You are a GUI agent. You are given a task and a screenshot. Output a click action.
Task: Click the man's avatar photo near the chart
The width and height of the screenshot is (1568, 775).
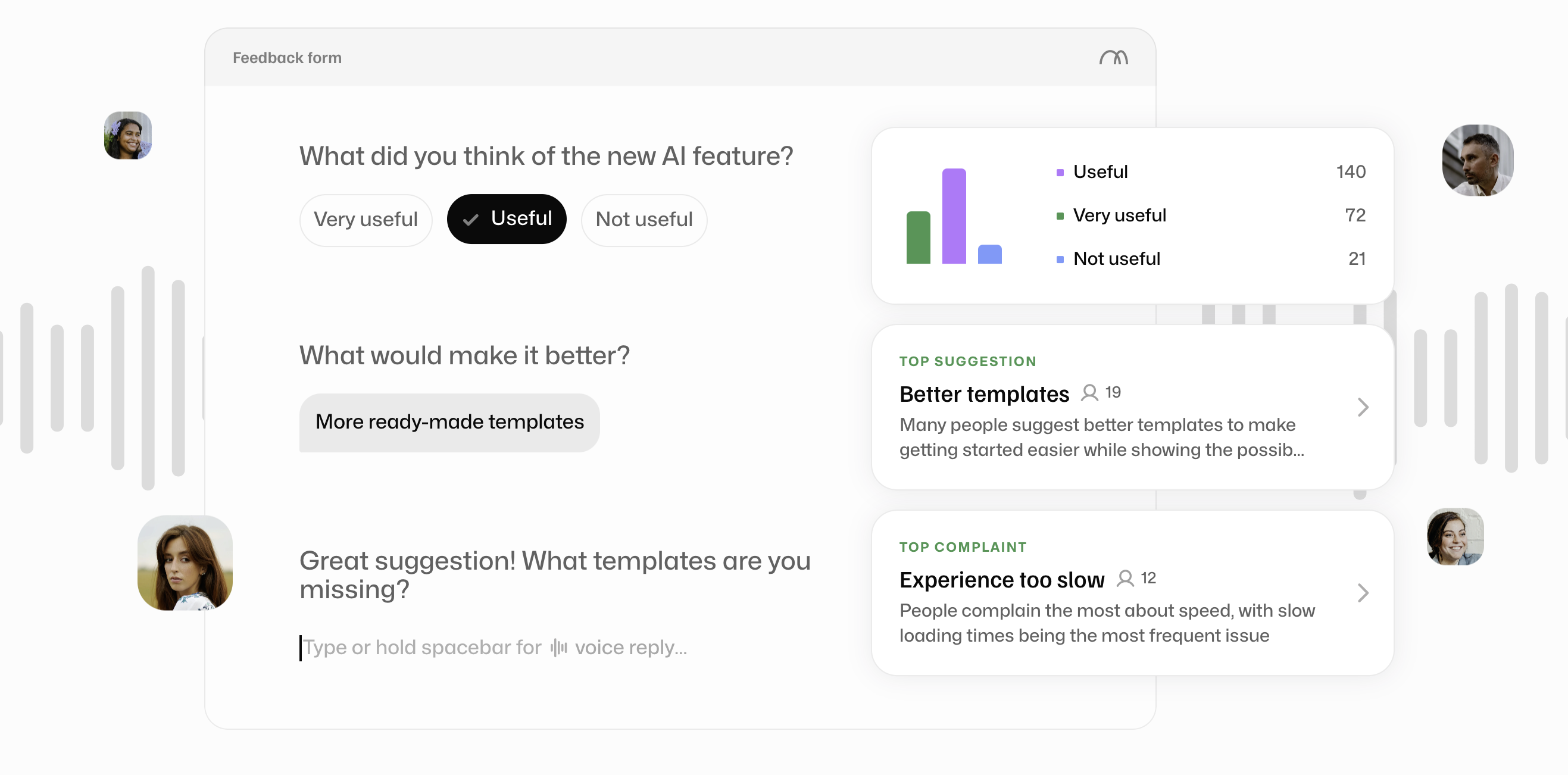click(1477, 161)
